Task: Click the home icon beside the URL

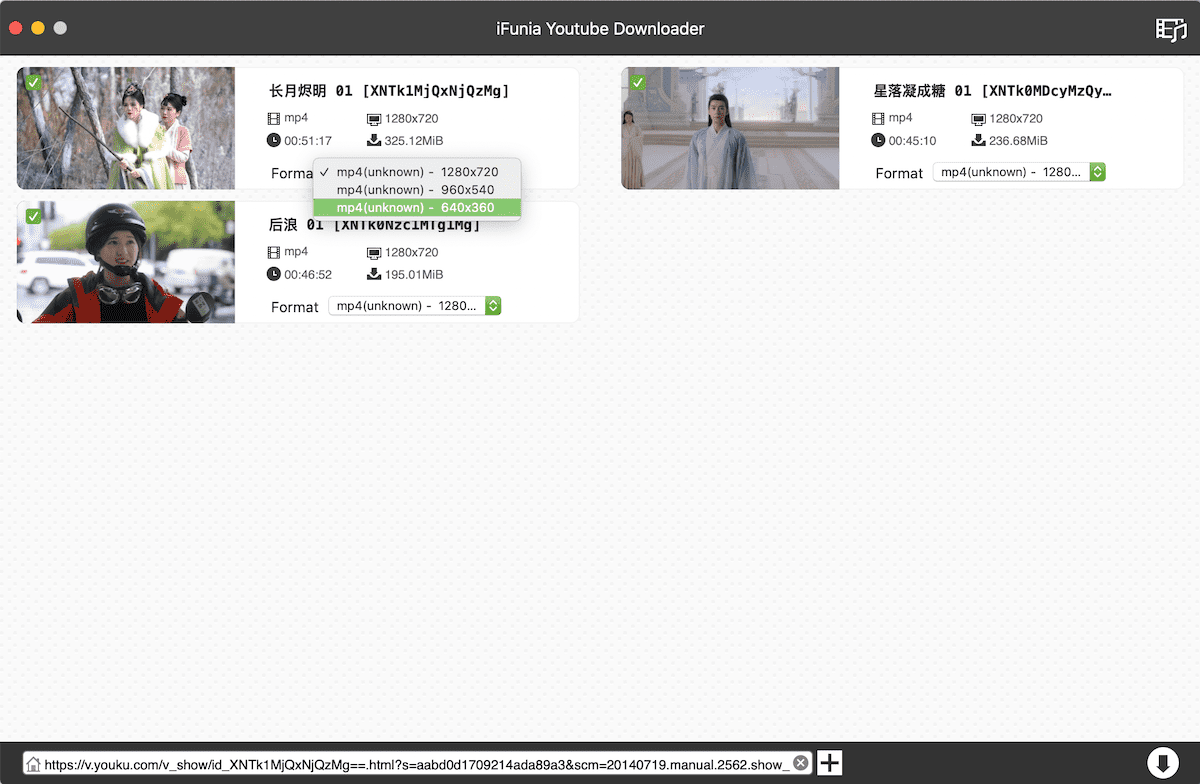Action: 33,765
